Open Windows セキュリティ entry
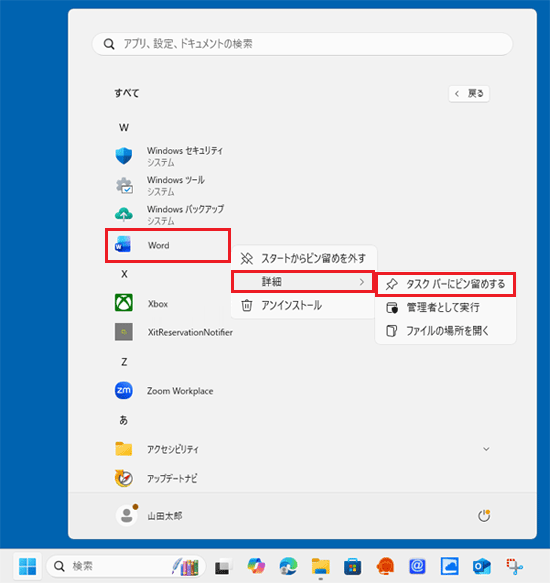 (169, 156)
